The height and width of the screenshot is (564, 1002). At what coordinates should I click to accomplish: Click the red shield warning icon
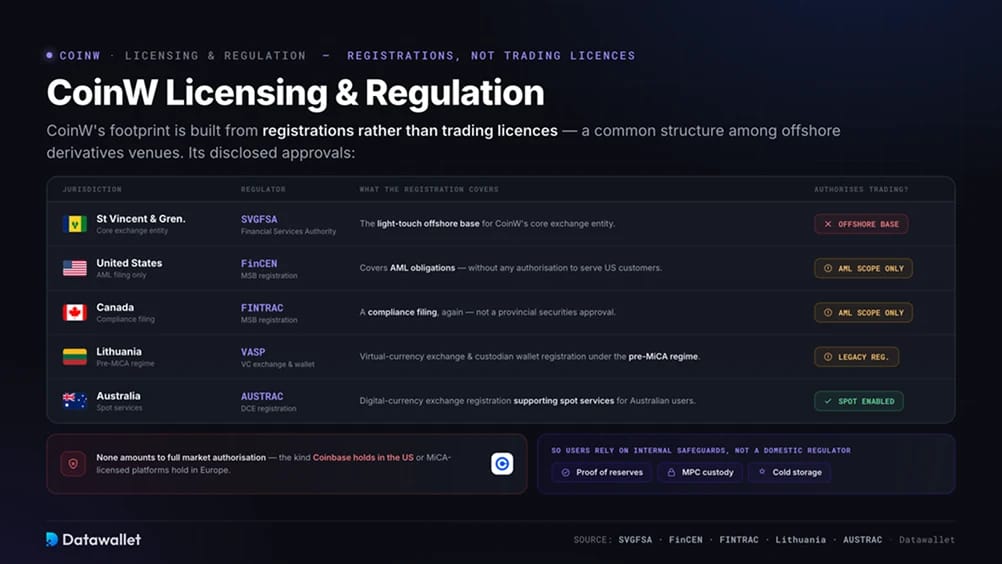(73, 464)
